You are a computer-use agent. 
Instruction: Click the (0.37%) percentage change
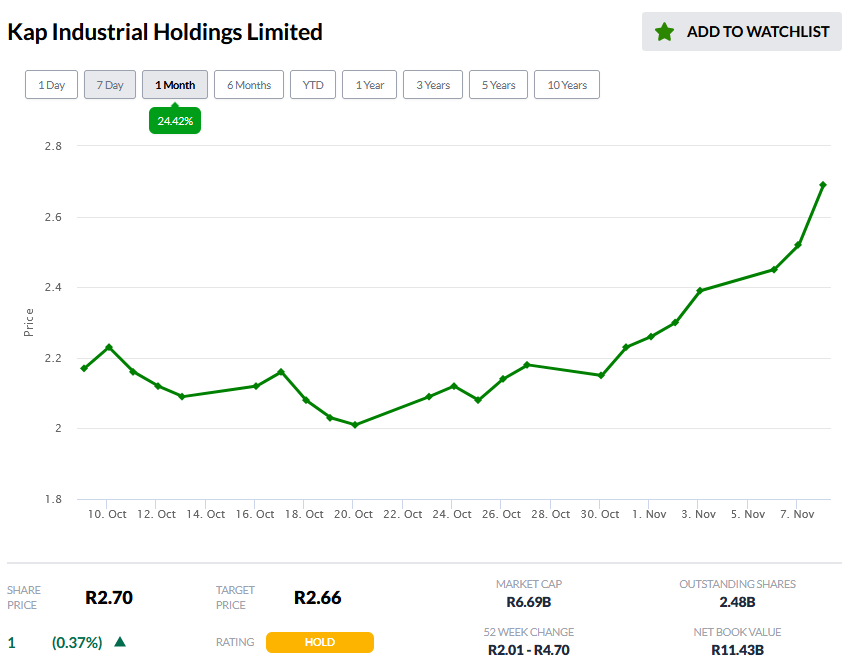coord(77,642)
